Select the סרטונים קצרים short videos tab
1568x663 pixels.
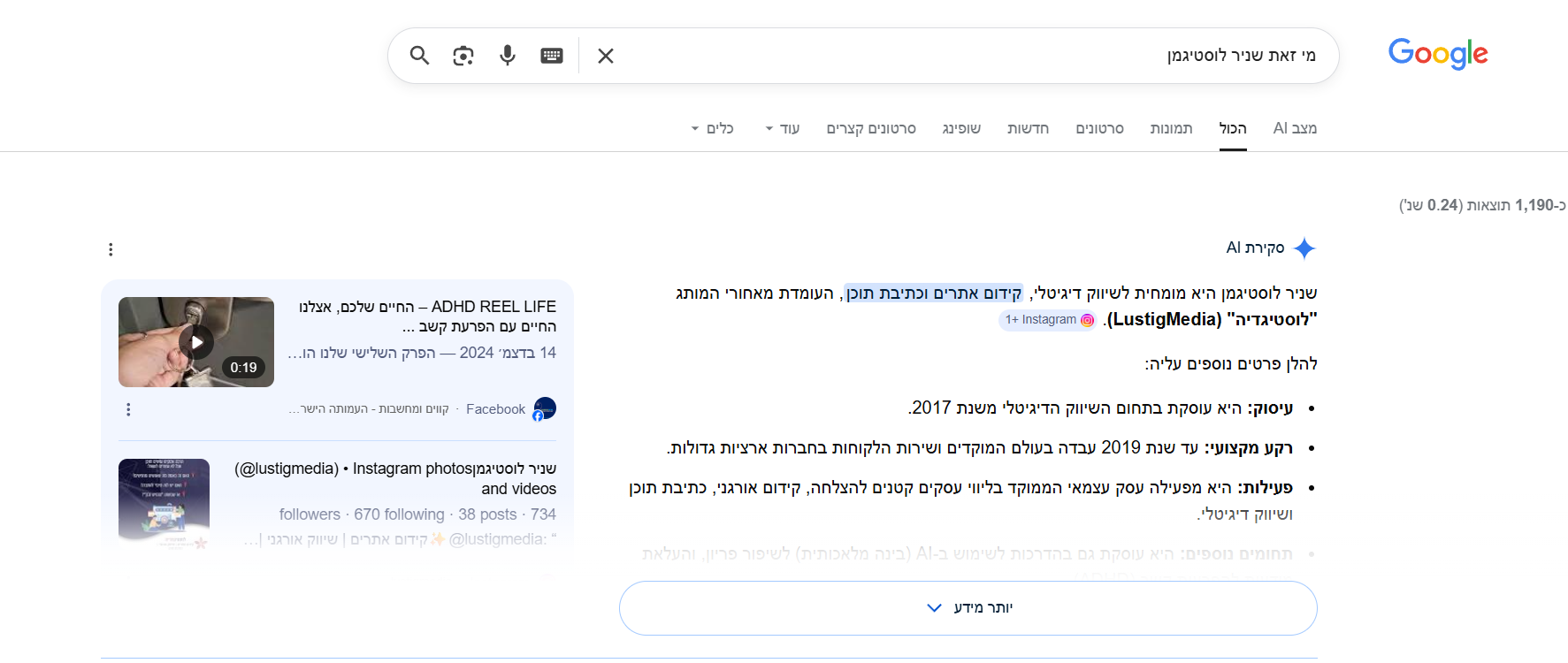click(871, 128)
